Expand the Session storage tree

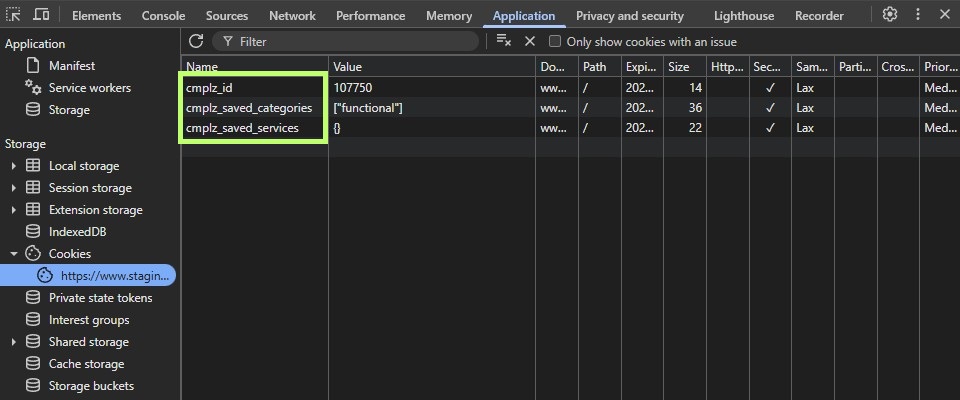[14, 188]
